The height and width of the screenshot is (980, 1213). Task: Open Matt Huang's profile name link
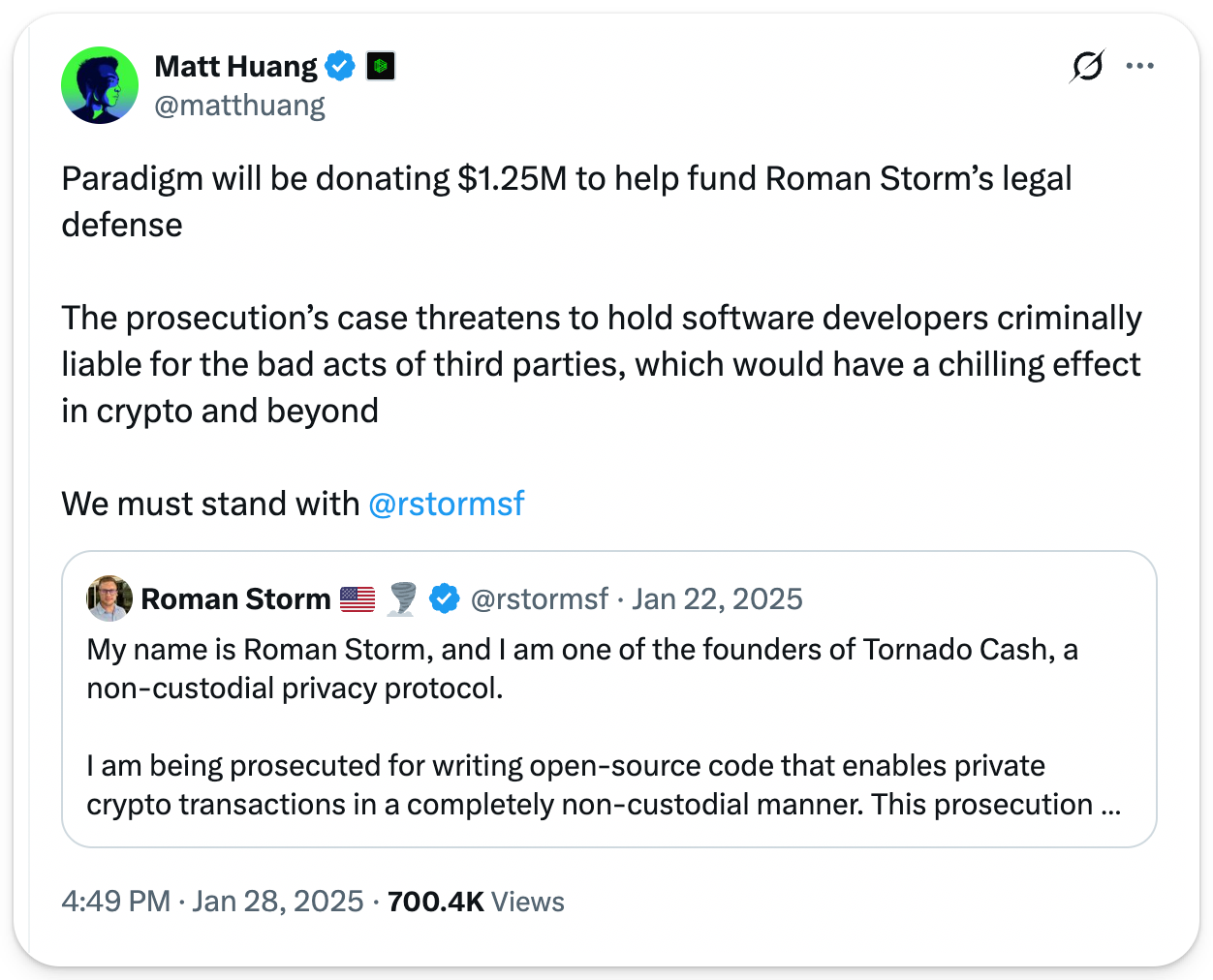coord(235,66)
